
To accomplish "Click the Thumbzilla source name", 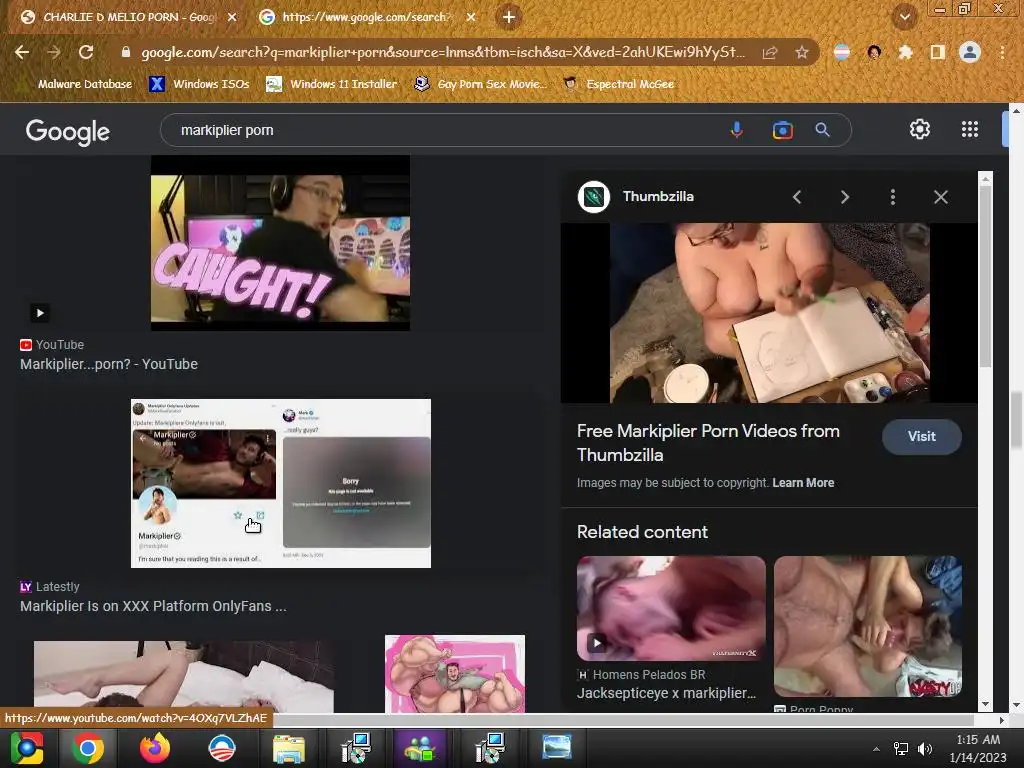I will (x=658, y=197).
